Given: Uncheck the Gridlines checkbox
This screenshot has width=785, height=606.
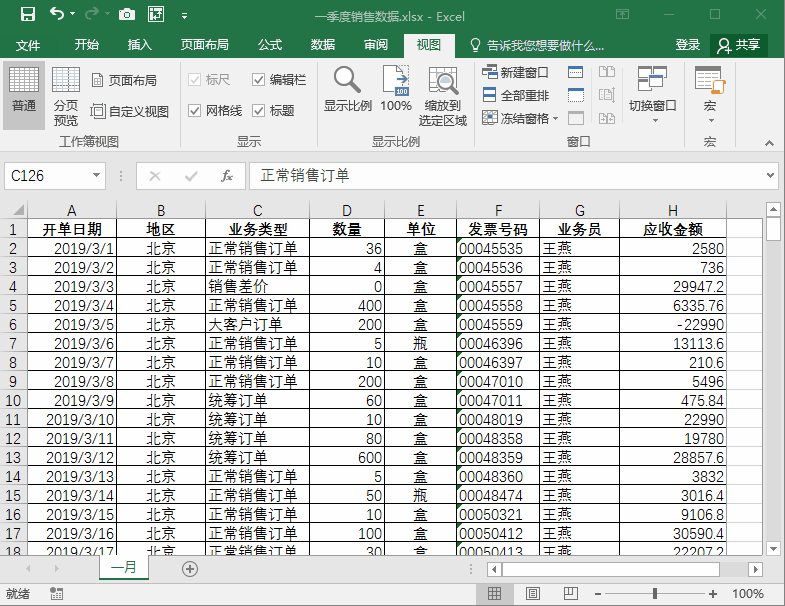Looking at the screenshot, I should [195, 111].
